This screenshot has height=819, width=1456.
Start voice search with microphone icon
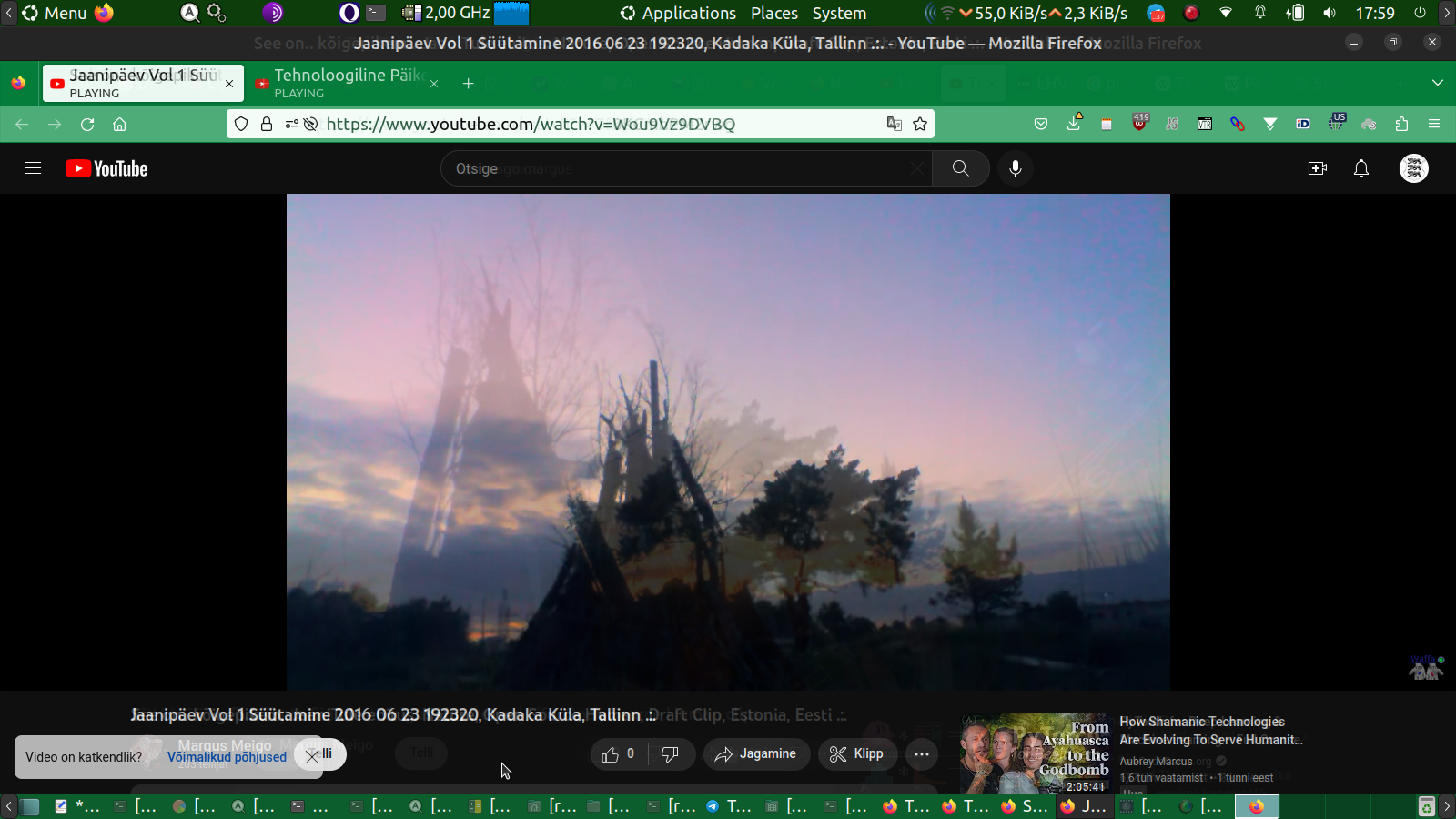click(1016, 168)
